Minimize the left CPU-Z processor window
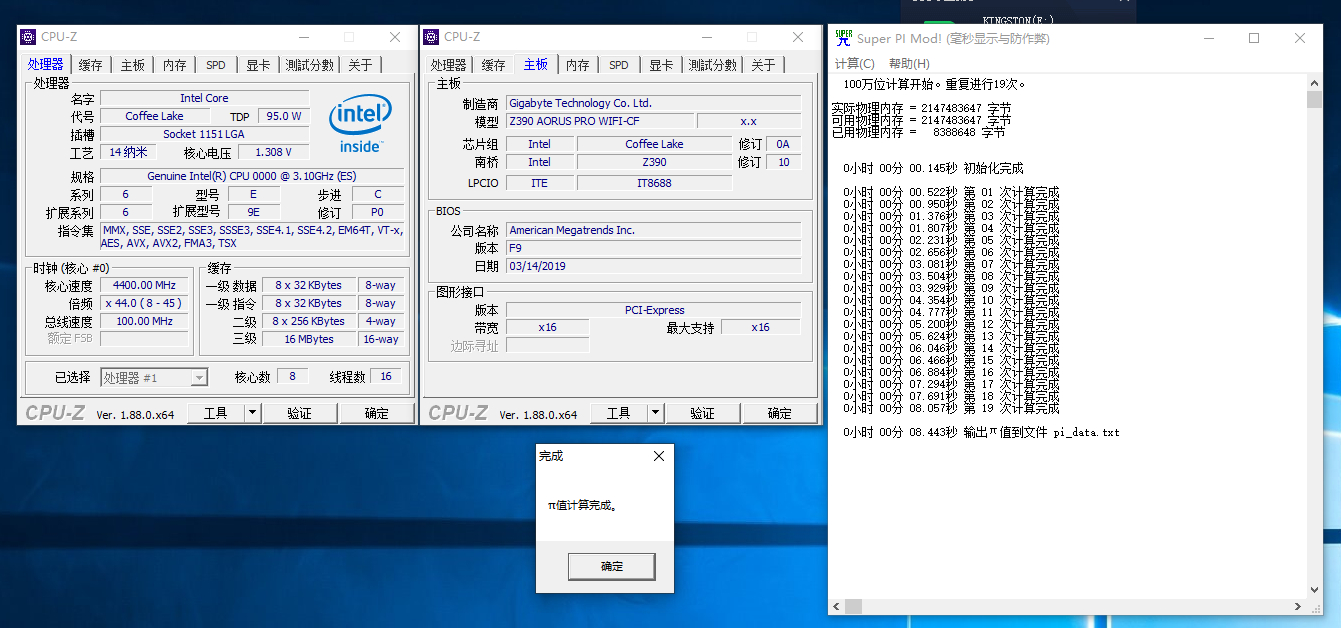 [303, 37]
